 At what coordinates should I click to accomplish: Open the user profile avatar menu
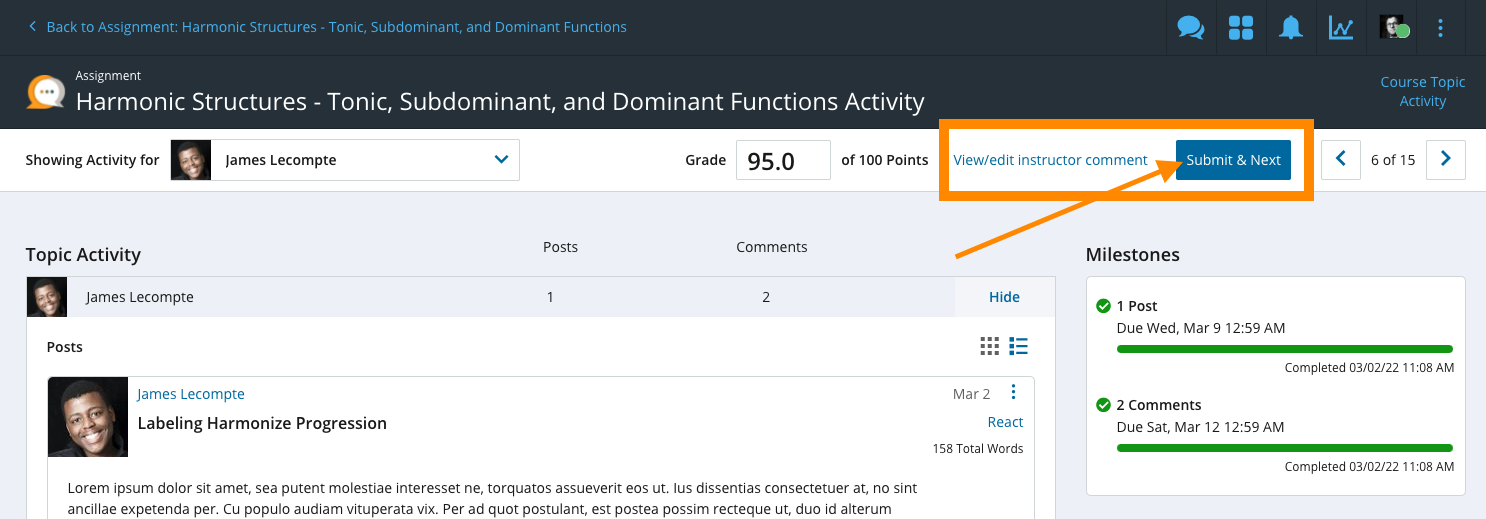point(1392,27)
